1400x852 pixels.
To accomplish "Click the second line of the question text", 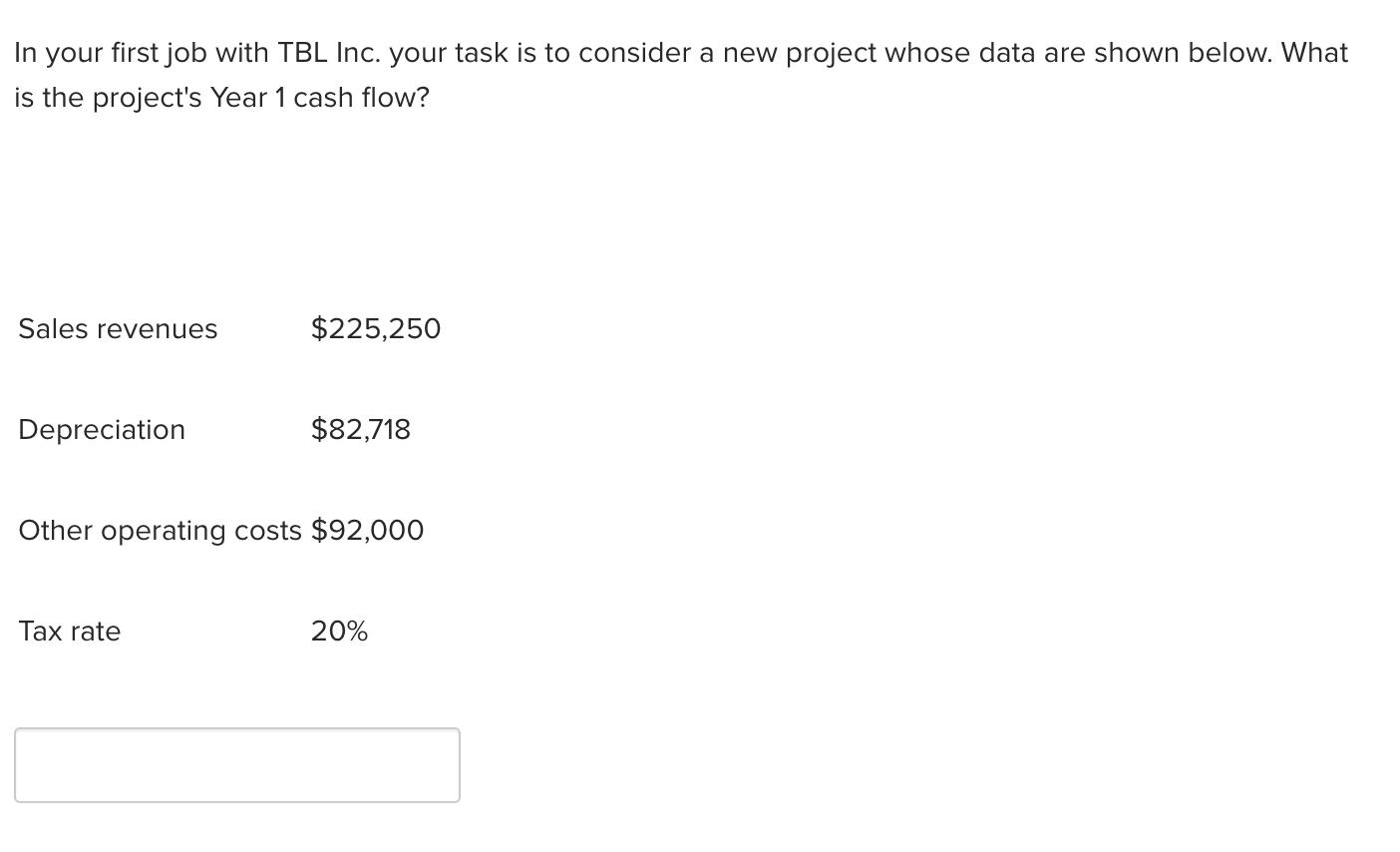I will [221, 97].
